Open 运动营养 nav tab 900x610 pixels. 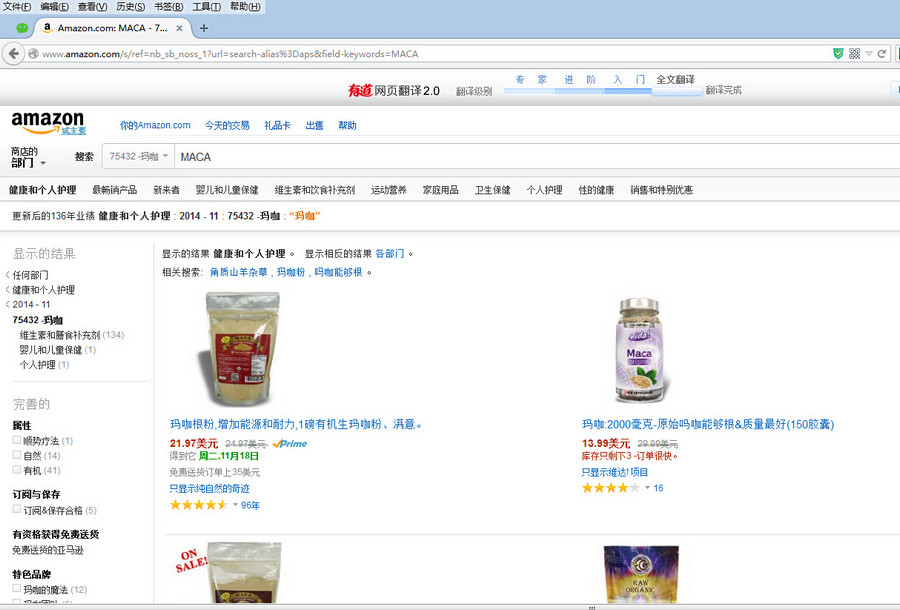pos(389,190)
